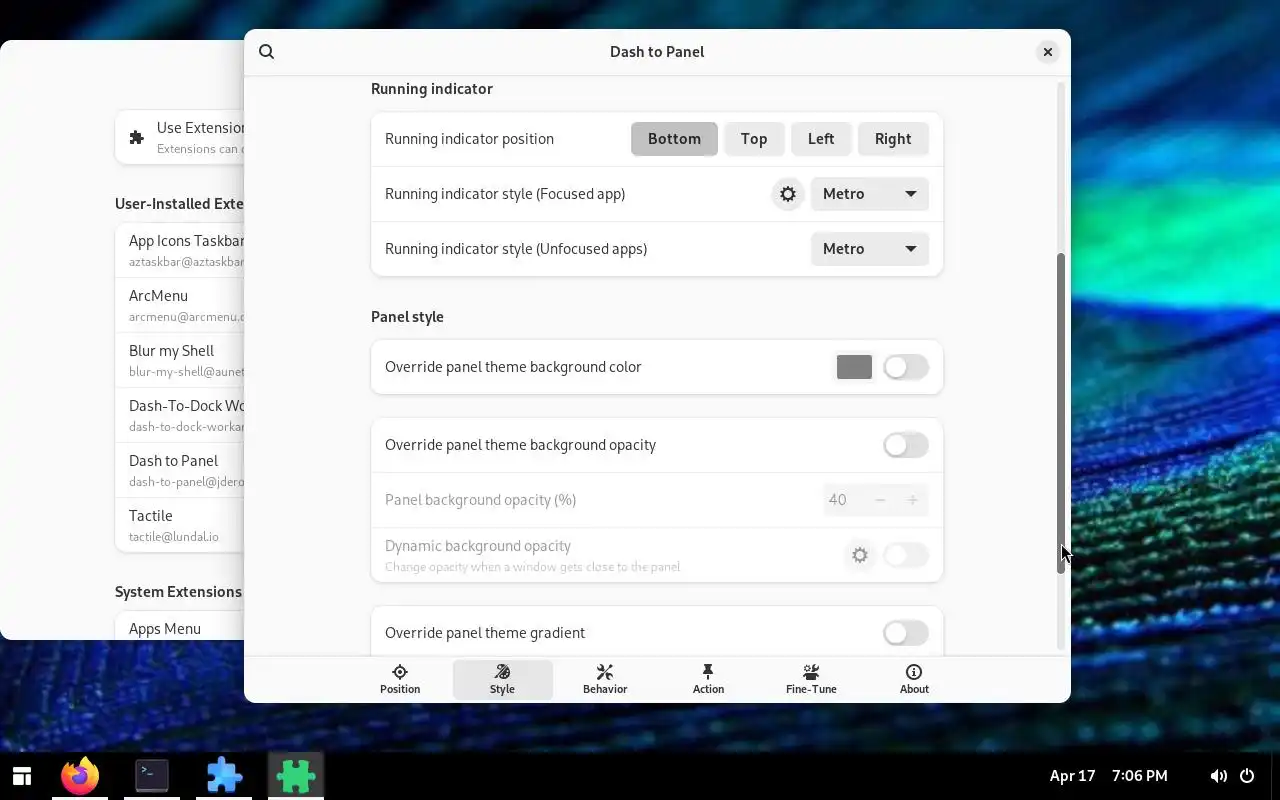Switch to the Behavior tab
This screenshot has width=1280, height=800.
pyautogui.click(x=605, y=680)
